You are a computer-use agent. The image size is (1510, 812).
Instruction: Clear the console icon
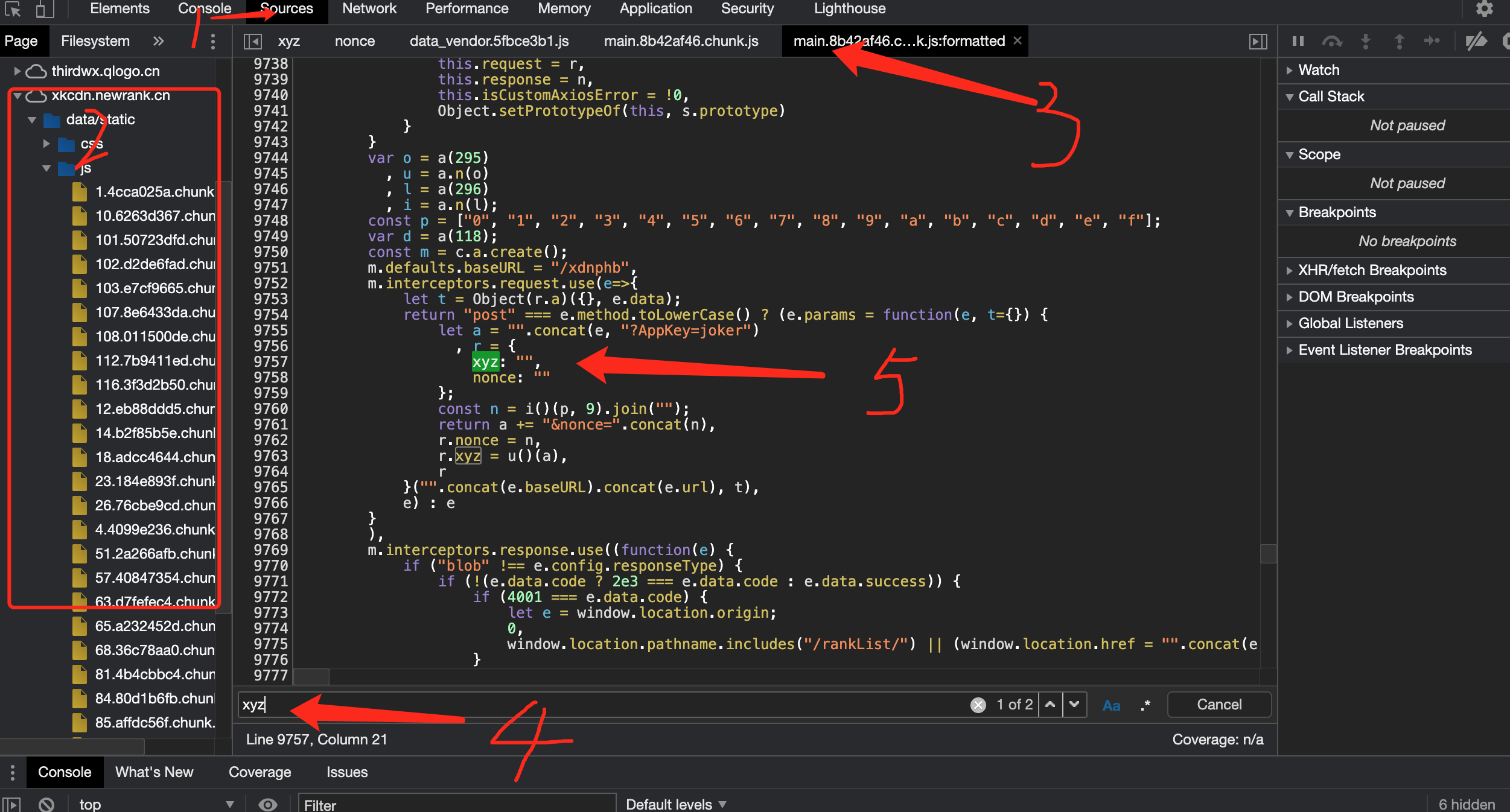pyautogui.click(x=46, y=805)
